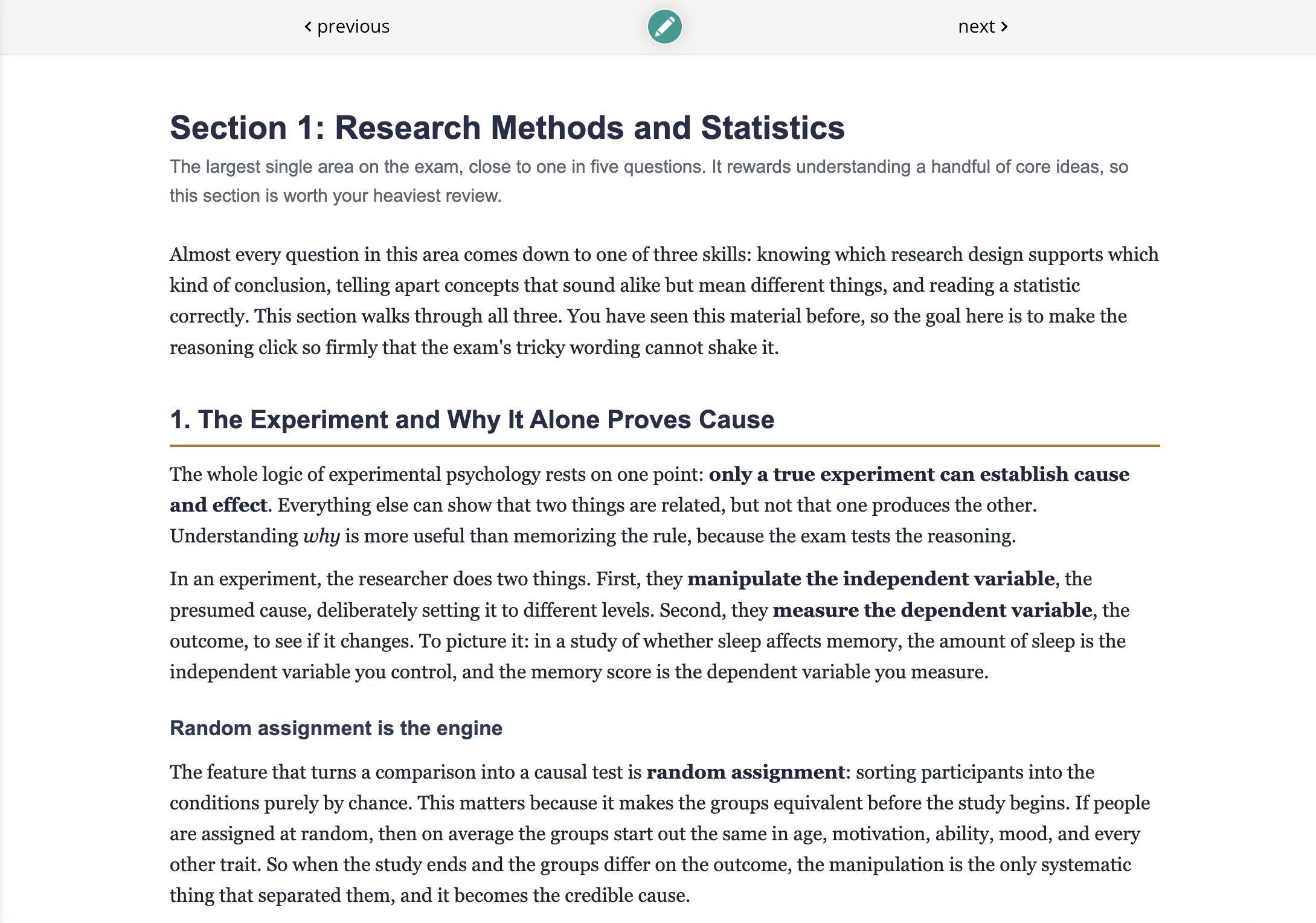This screenshot has height=923, width=1316.
Task: Click bold term measure the dependent variable
Action: (932, 610)
